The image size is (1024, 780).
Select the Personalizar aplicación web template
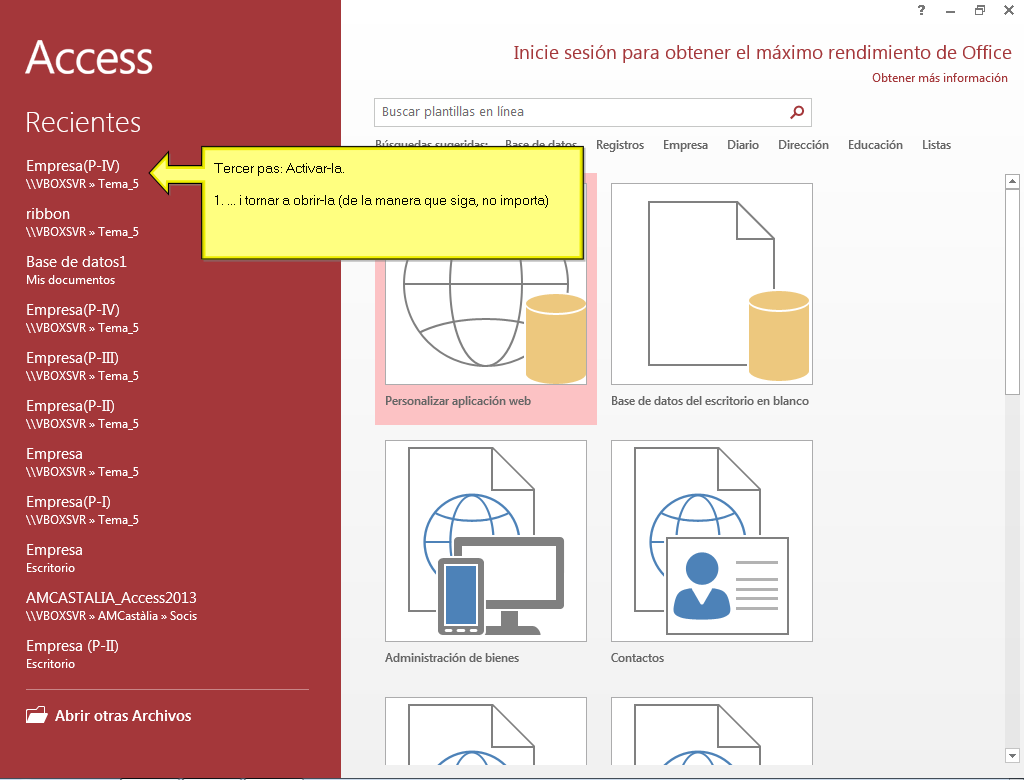(x=486, y=299)
